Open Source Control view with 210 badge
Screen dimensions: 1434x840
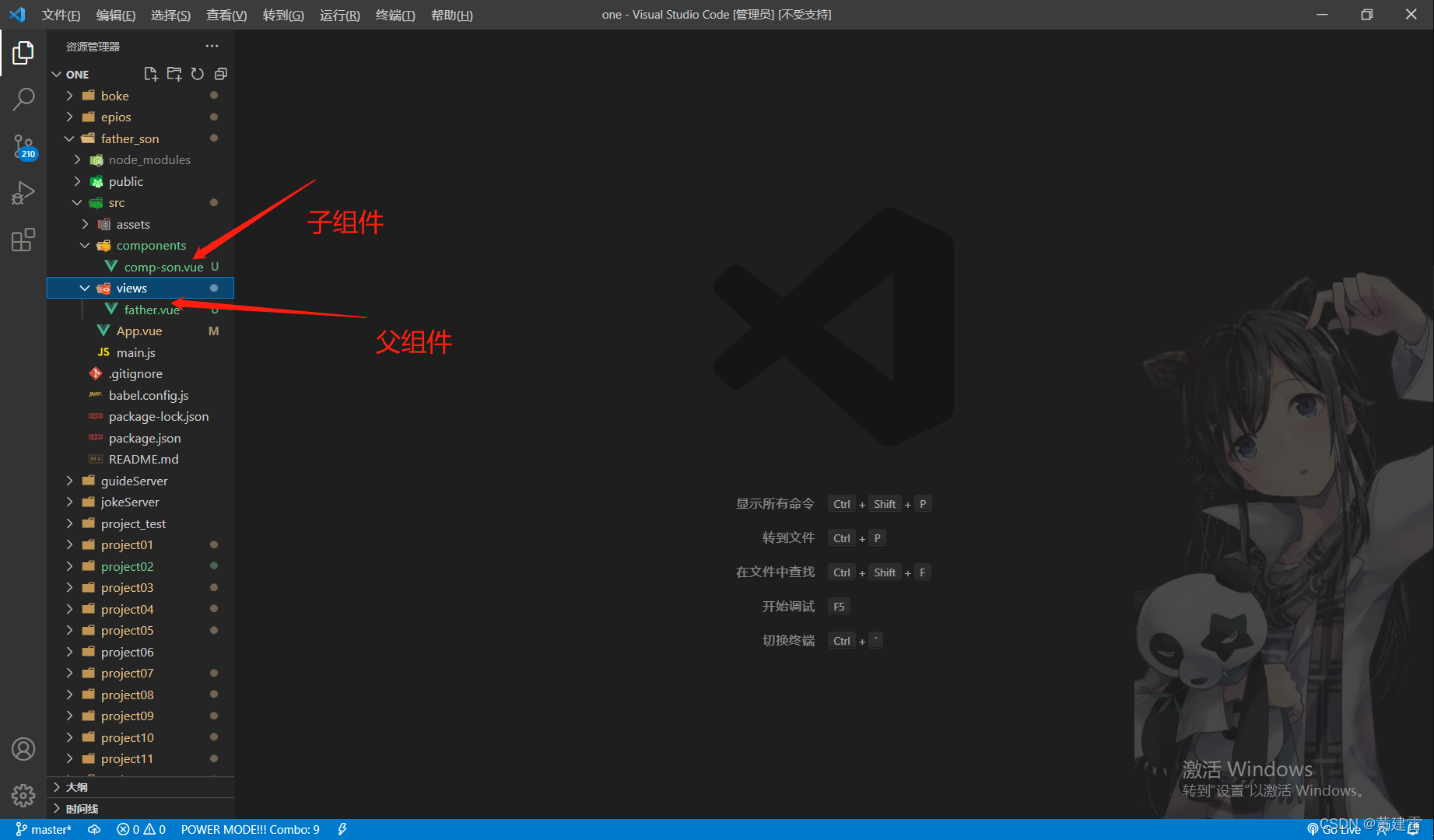tap(23, 146)
